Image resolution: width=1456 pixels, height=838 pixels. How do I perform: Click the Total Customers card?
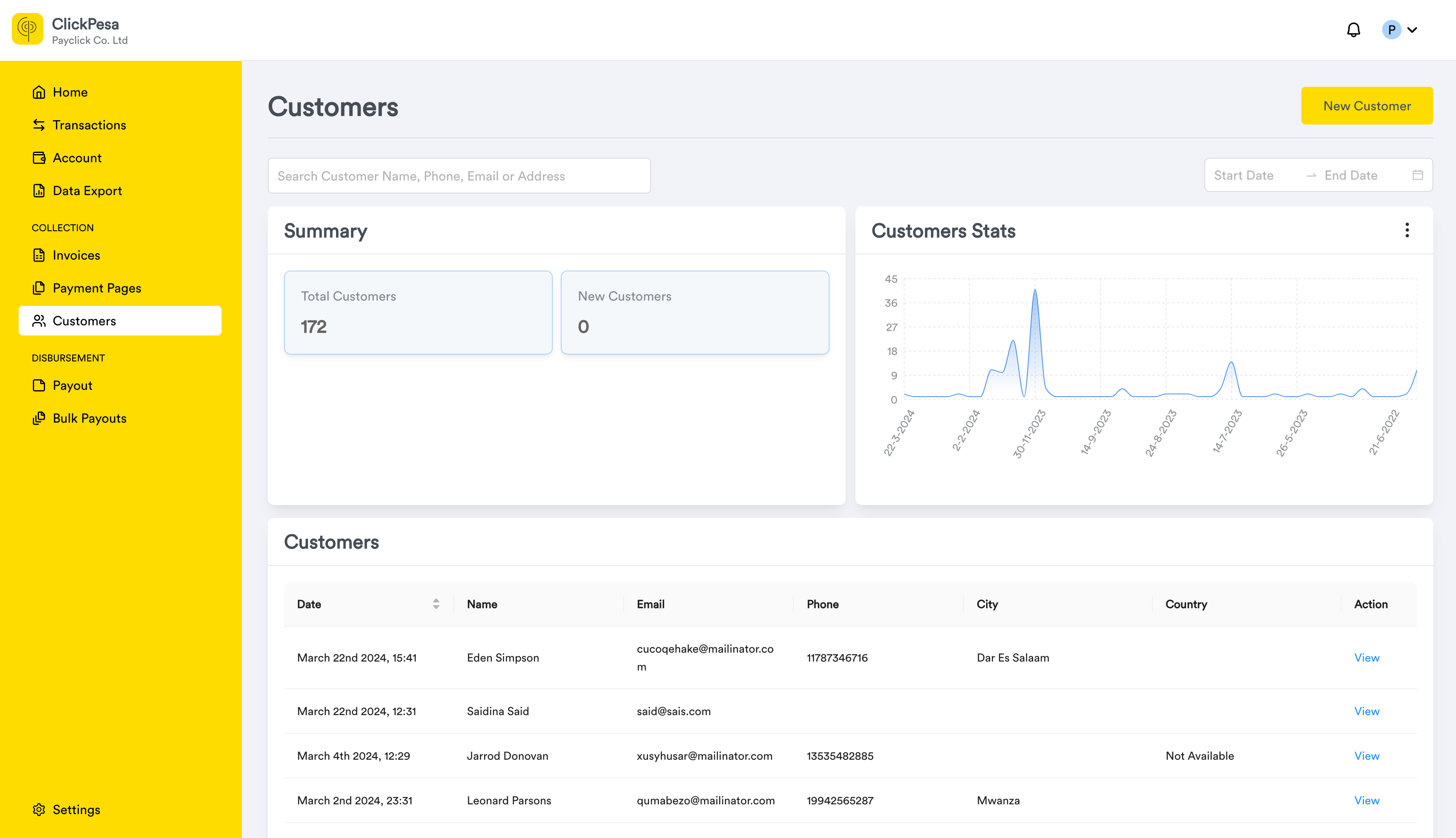(418, 312)
